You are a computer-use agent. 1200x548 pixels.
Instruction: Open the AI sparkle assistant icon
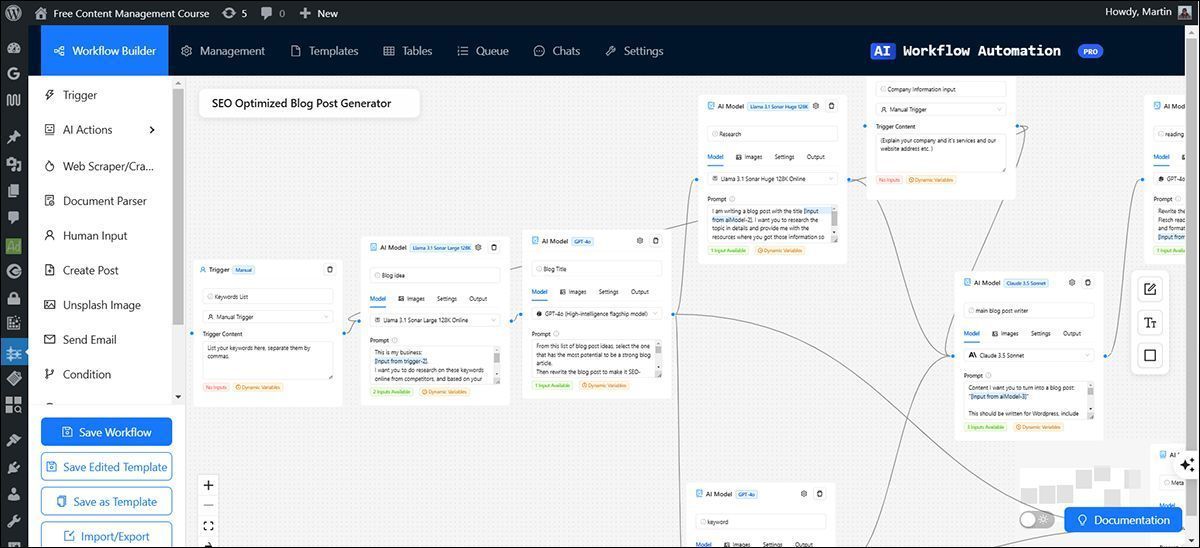[1187, 465]
